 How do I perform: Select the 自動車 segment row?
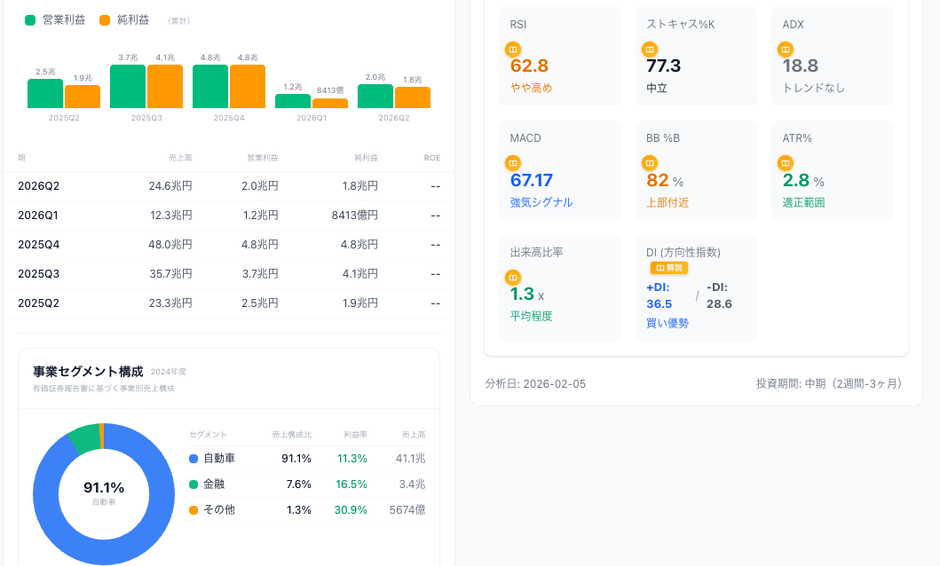coord(306,458)
